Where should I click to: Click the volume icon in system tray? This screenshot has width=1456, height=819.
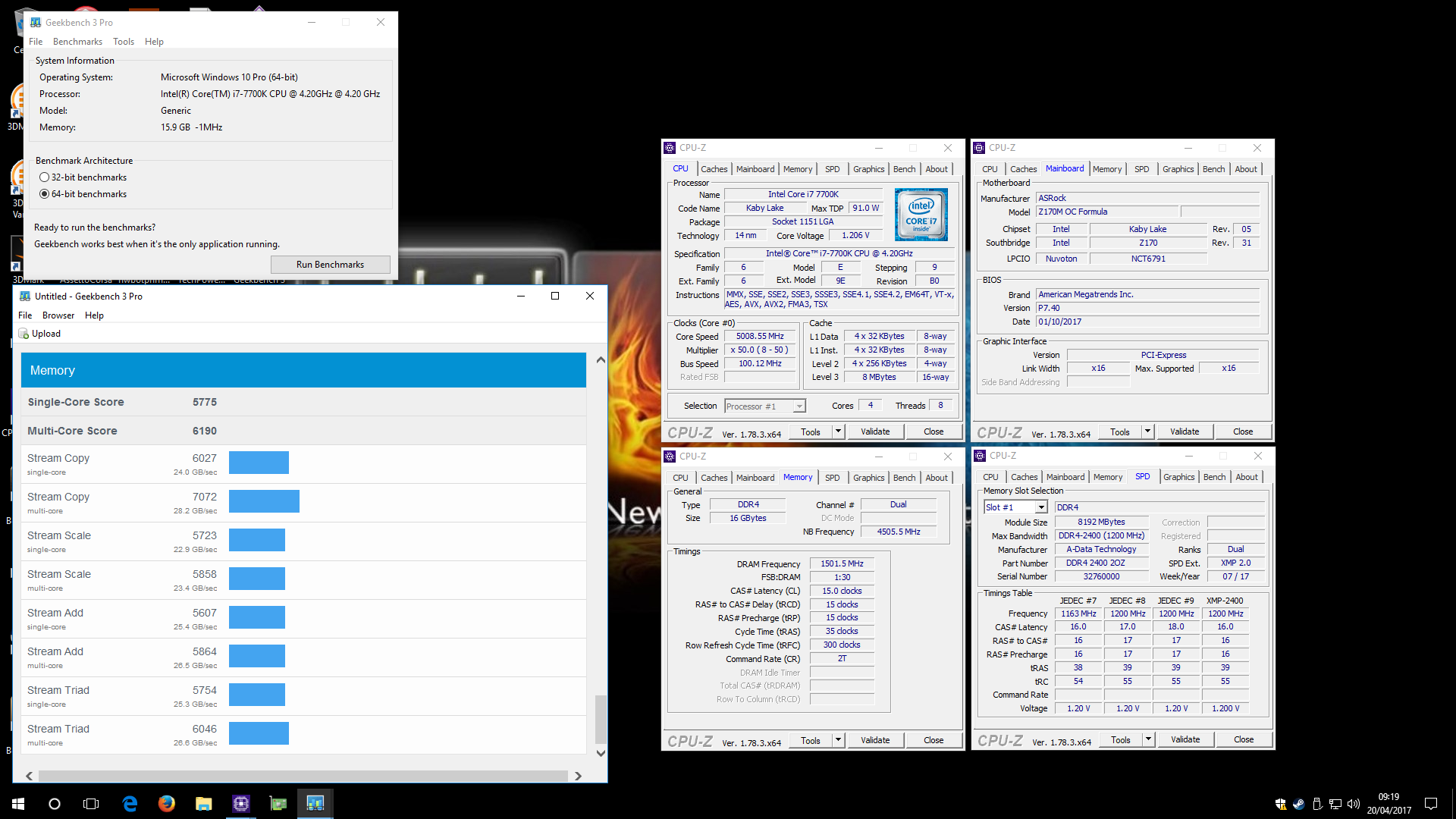(x=1353, y=804)
